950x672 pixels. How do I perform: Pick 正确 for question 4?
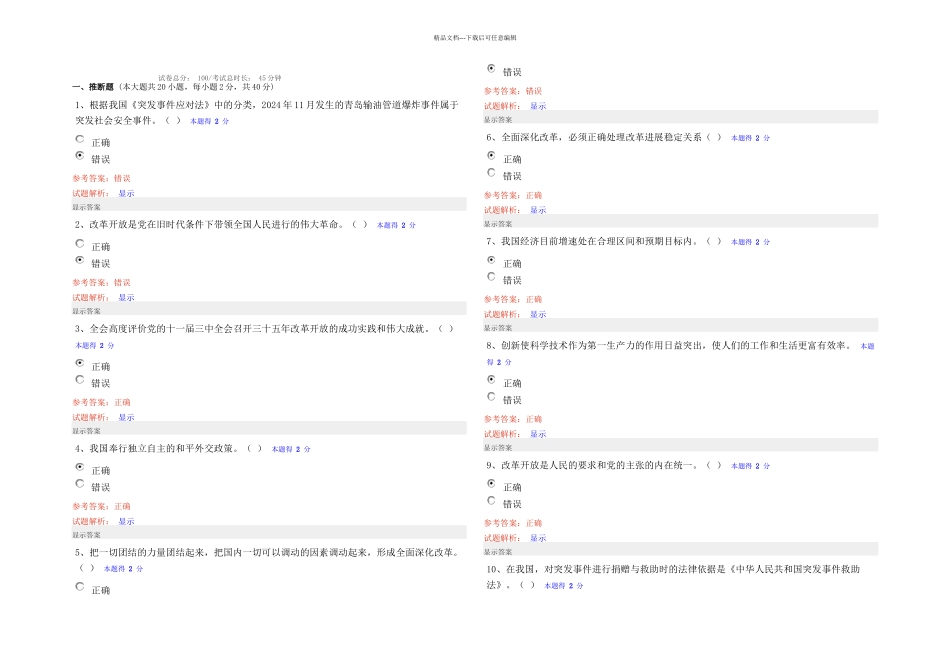click(79, 467)
